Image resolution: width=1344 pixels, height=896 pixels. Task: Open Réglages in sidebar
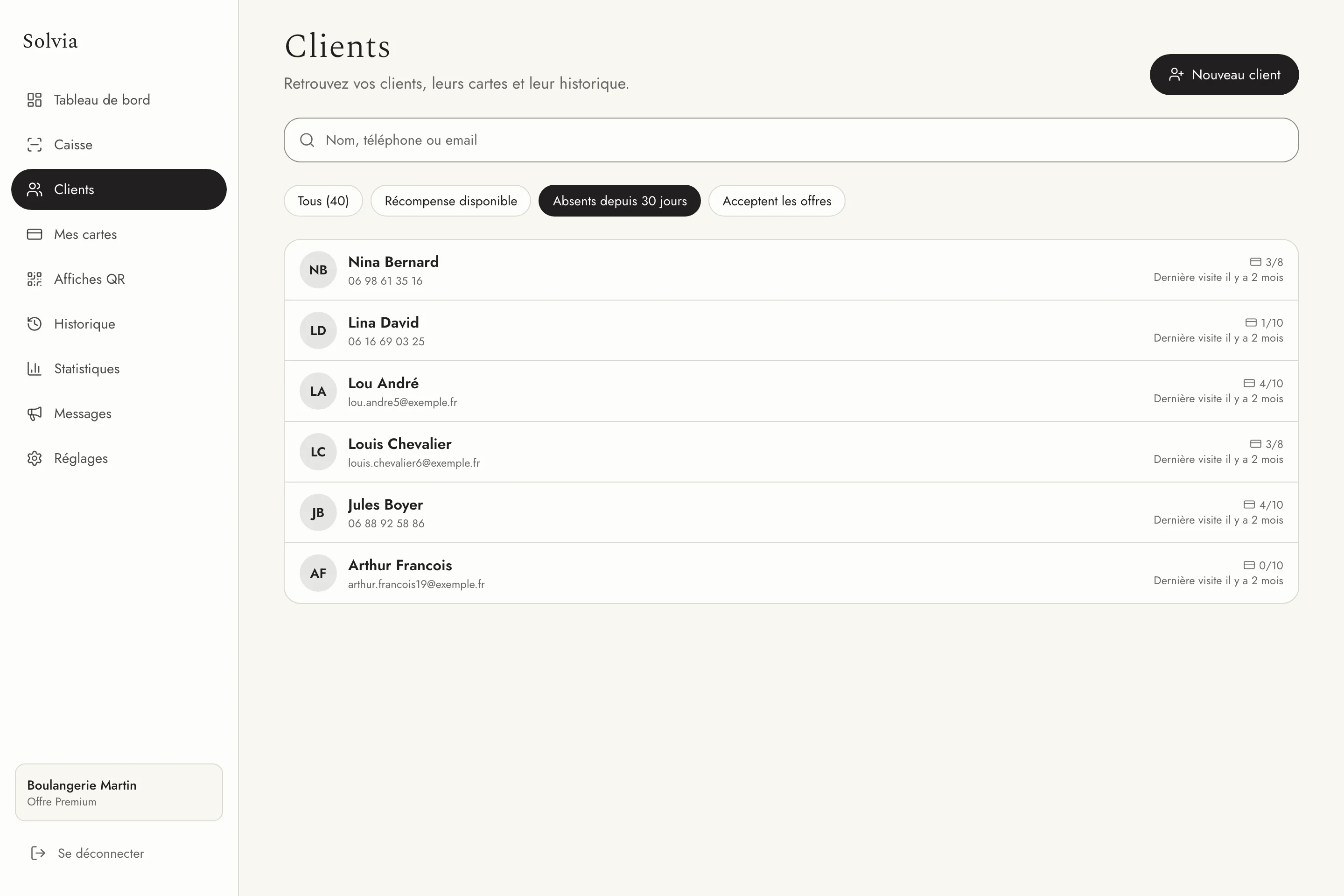tap(119, 458)
